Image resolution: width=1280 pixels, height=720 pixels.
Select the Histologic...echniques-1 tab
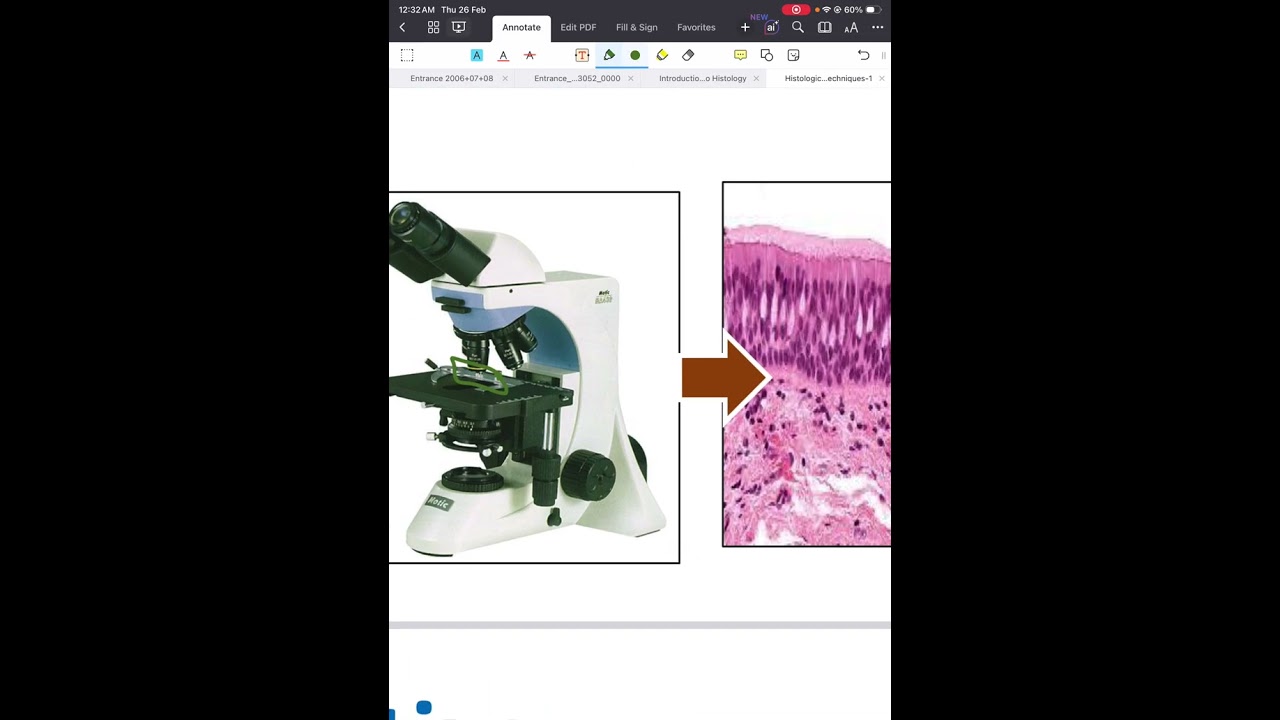point(828,78)
